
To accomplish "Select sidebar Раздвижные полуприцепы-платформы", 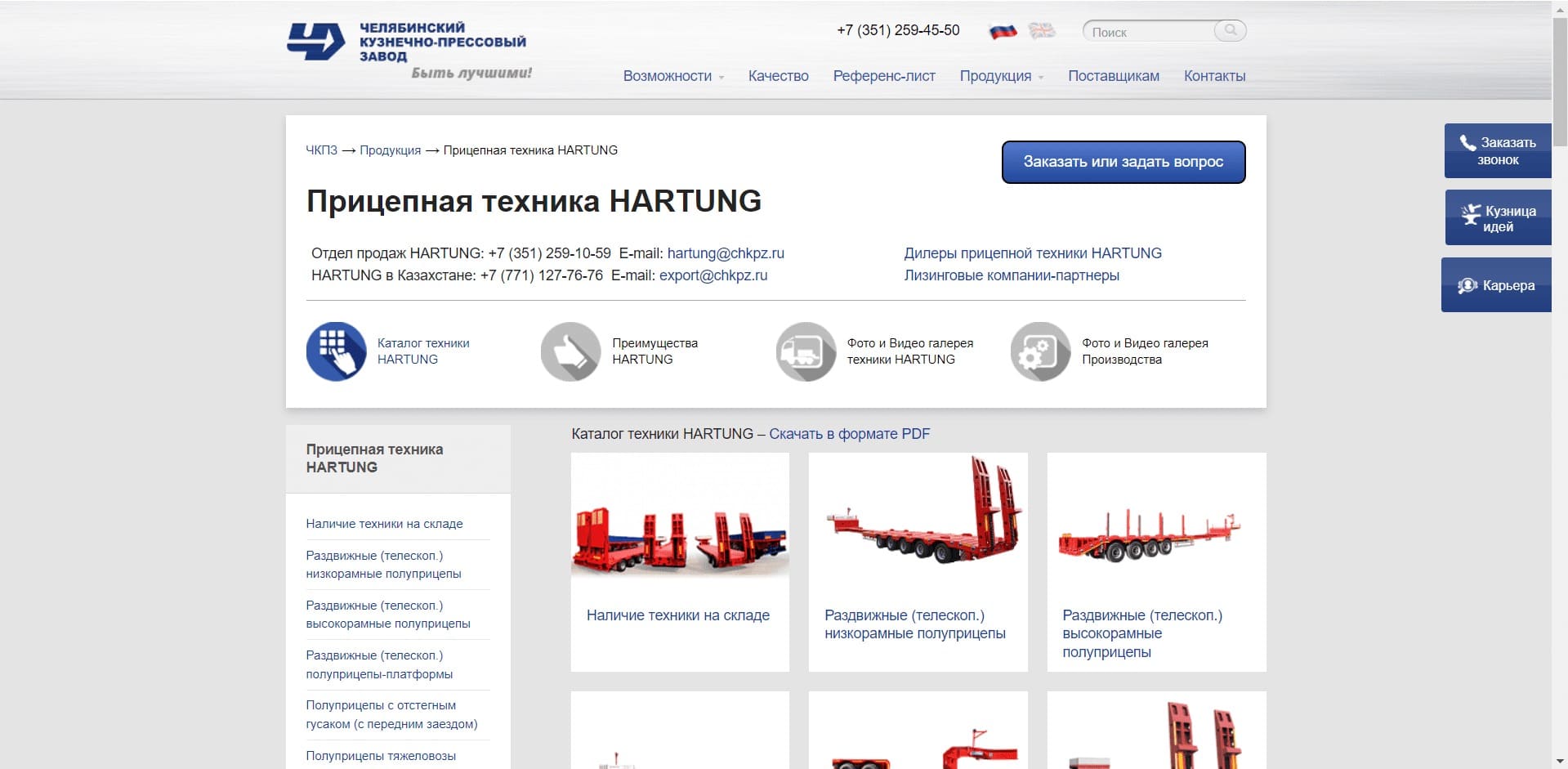I will click(x=379, y=664).
